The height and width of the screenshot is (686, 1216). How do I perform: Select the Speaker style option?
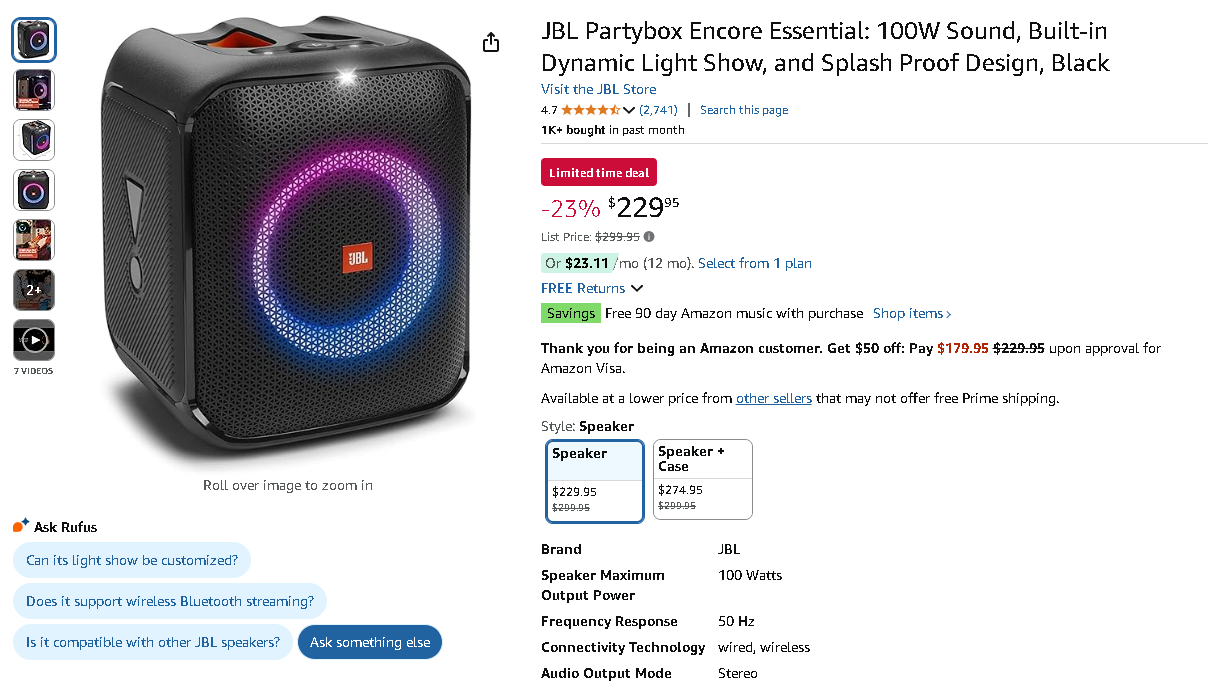coord(594,479)
